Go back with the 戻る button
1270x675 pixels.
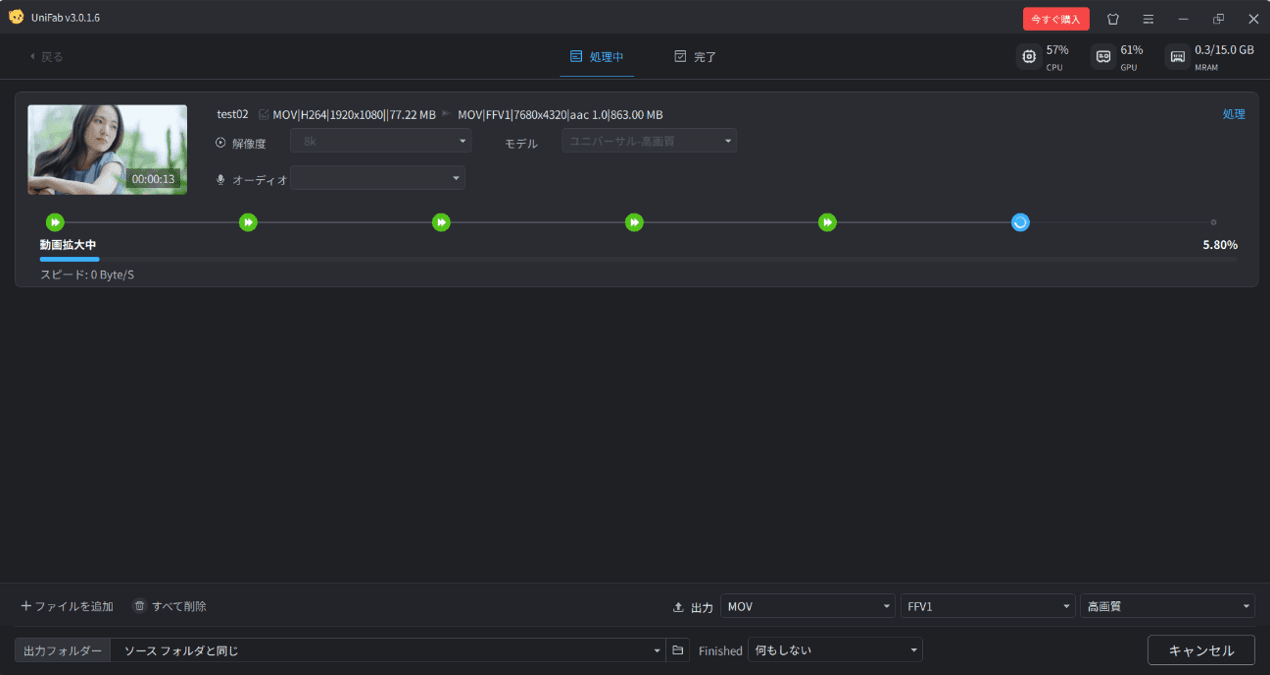click(x=47, y=57)
